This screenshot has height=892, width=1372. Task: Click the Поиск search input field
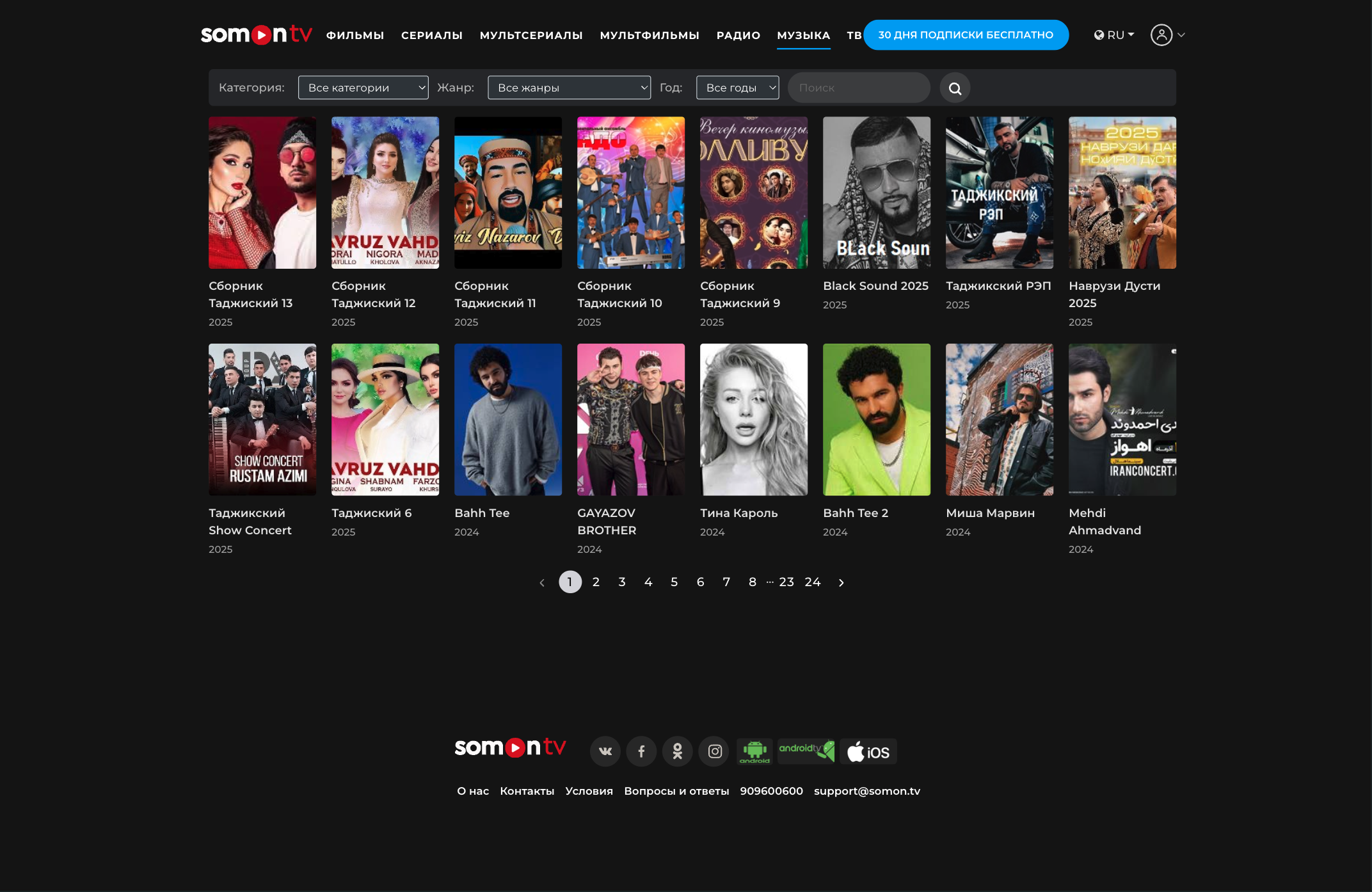(x=859, y=88)
